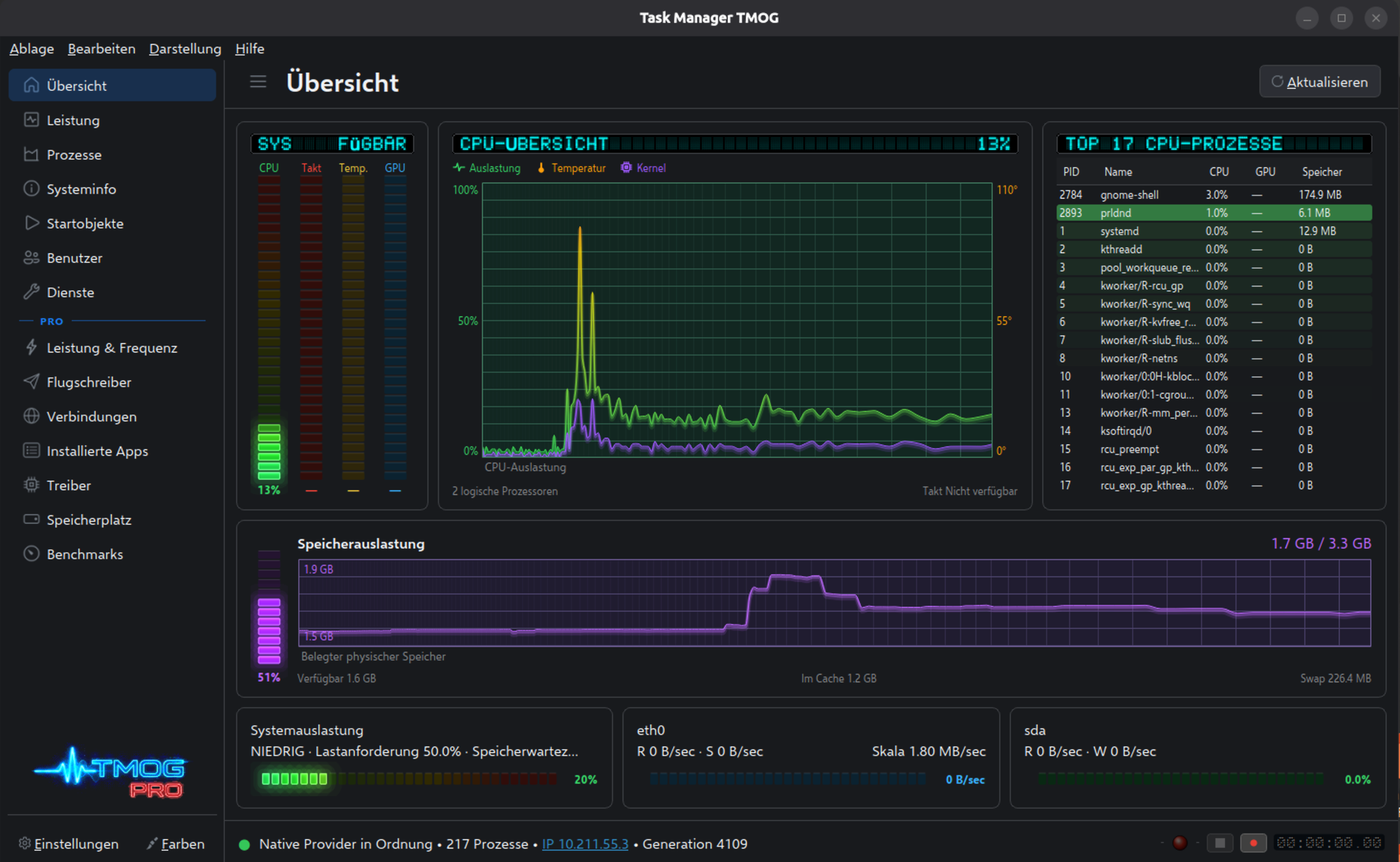The height and width of the screenshot is (862, 1400).
Task: Open the Bearbeiten menu
Action: click(x=101, y=49)
